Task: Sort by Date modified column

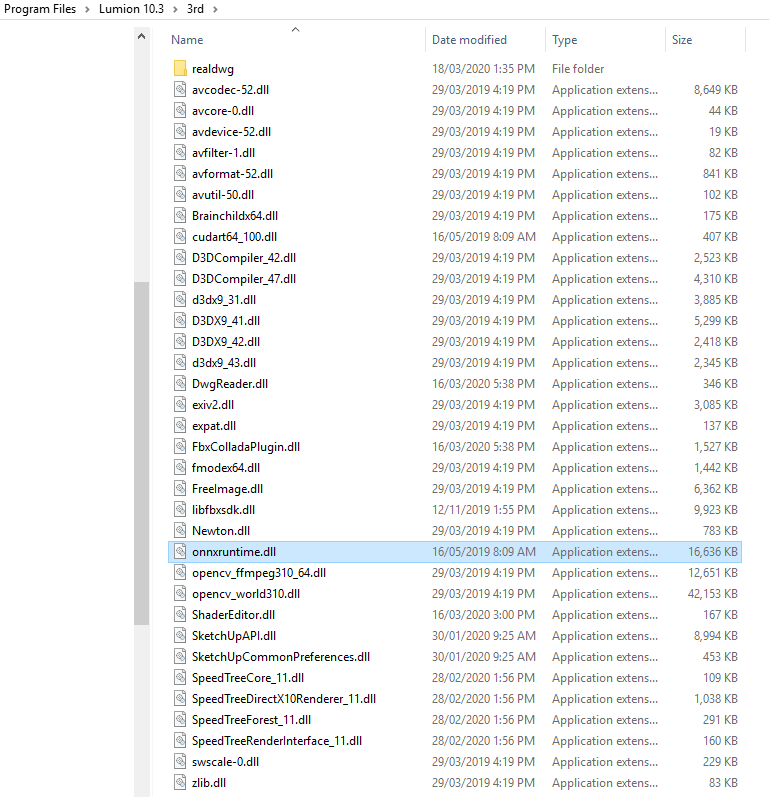Action: tap(469, 40)
